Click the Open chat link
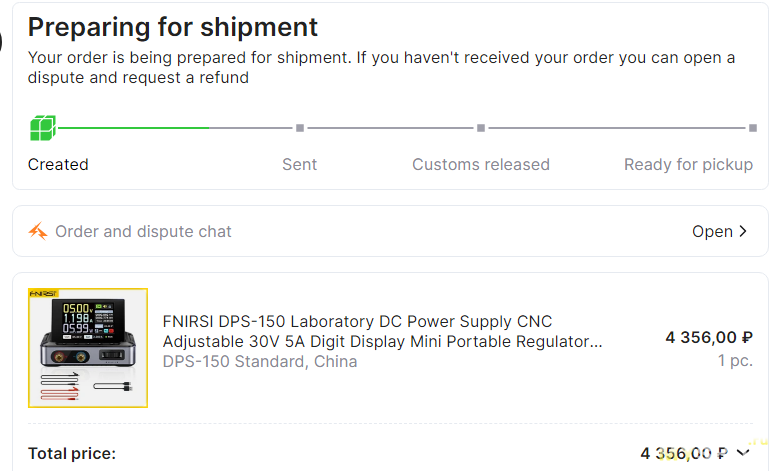 click(719, 231)
